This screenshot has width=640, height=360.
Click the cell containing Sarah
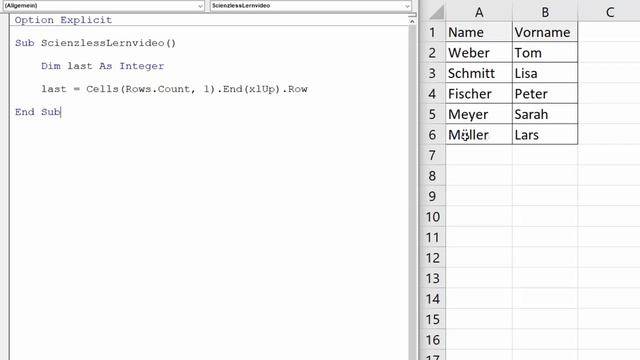(x=545, y=114)
